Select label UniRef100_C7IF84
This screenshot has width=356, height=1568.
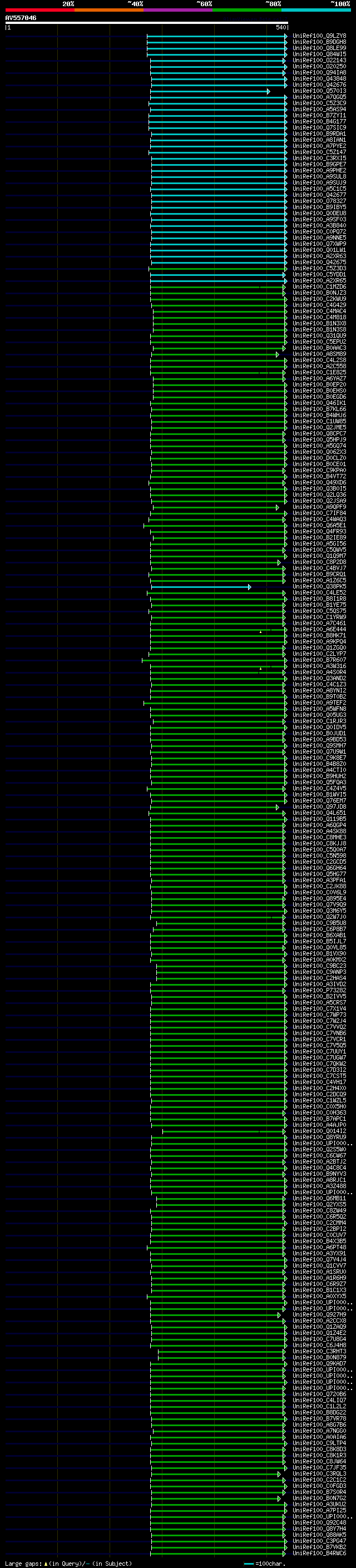pos(319,512)
